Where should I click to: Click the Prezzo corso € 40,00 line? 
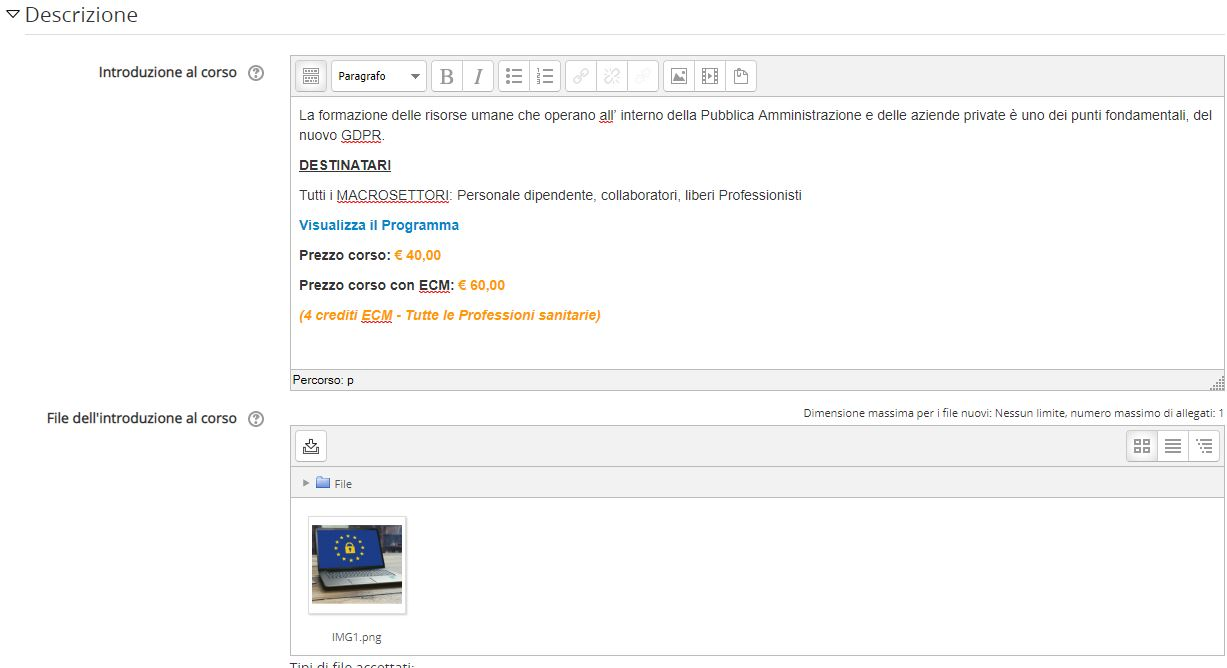[x=370, y=255]
